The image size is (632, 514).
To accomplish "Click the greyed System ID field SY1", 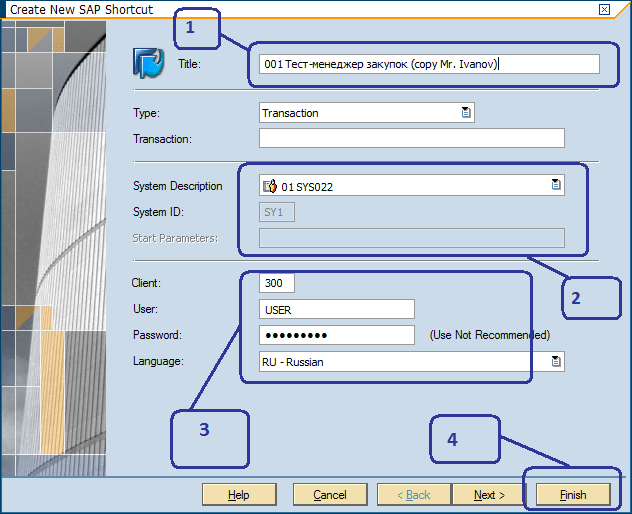I will point(276,212).
